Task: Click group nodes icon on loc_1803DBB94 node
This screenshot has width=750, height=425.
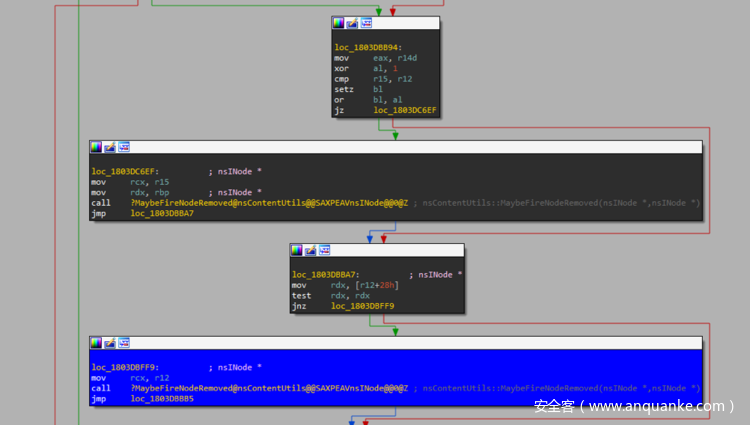Action: pos(366,22)
